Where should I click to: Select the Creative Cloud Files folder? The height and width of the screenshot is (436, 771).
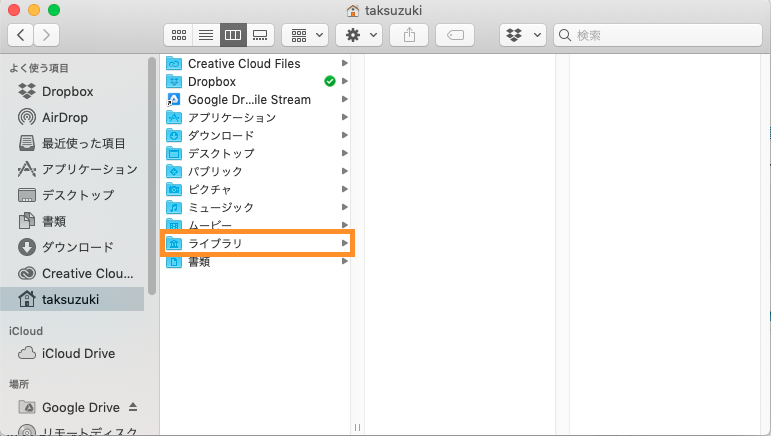pos(243,64)
